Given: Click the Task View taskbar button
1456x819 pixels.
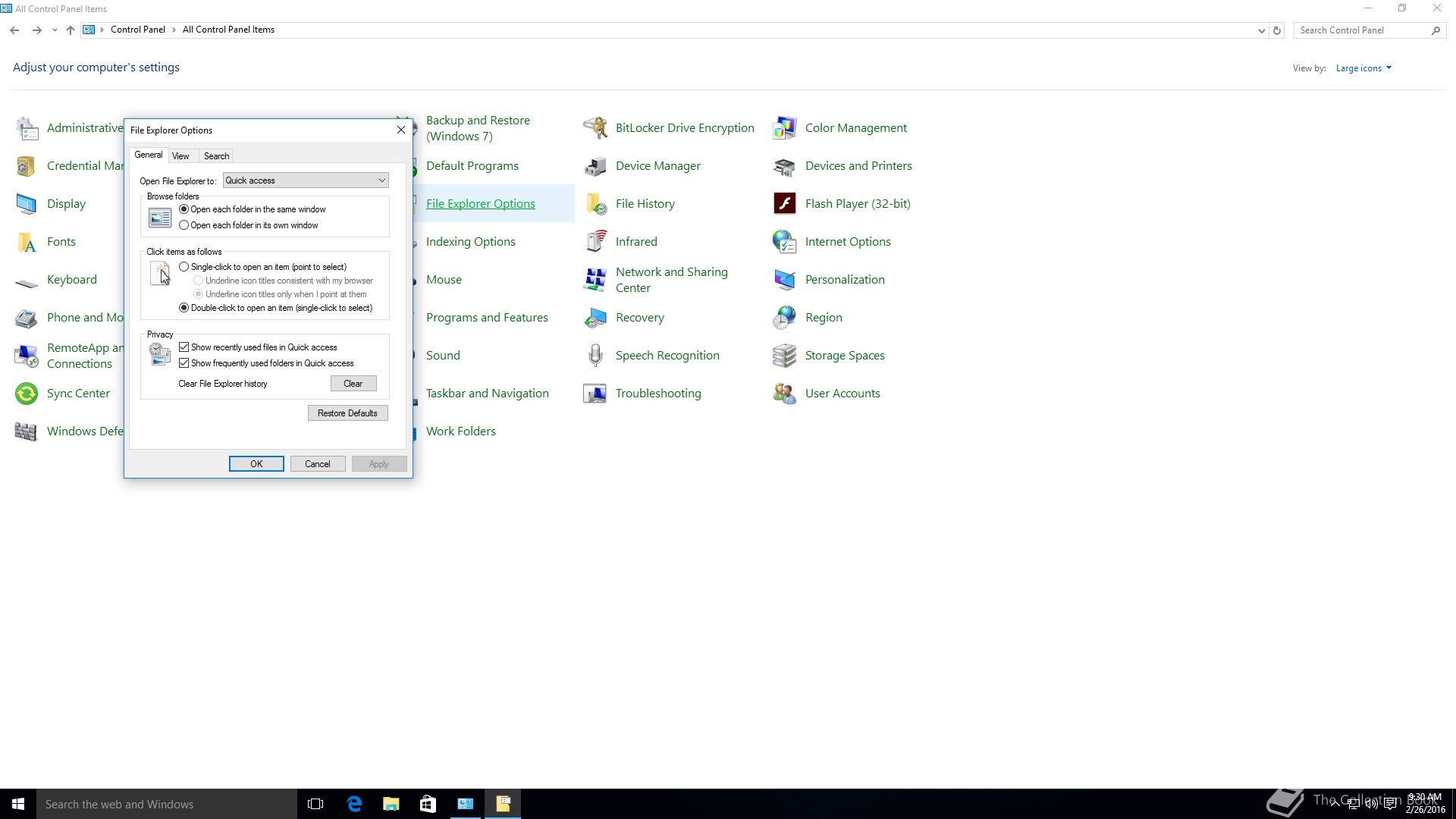Looking at the screenshot, I should (x=315, y=804).
